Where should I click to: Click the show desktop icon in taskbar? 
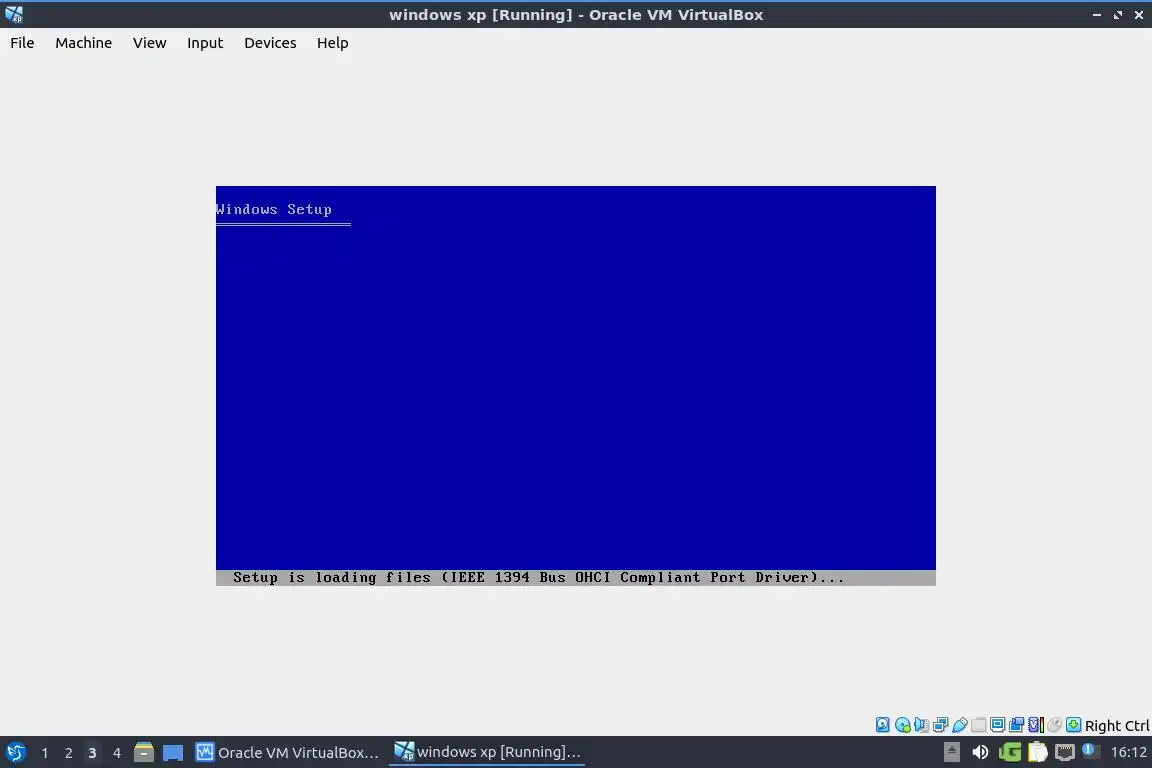point(173,753)
